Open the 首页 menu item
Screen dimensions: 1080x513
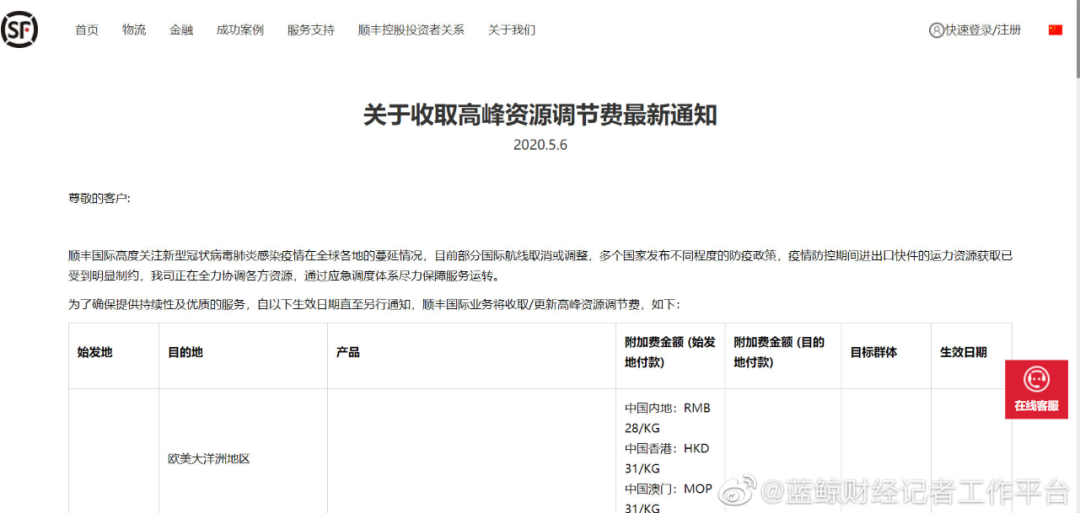[x=87, y=30]
